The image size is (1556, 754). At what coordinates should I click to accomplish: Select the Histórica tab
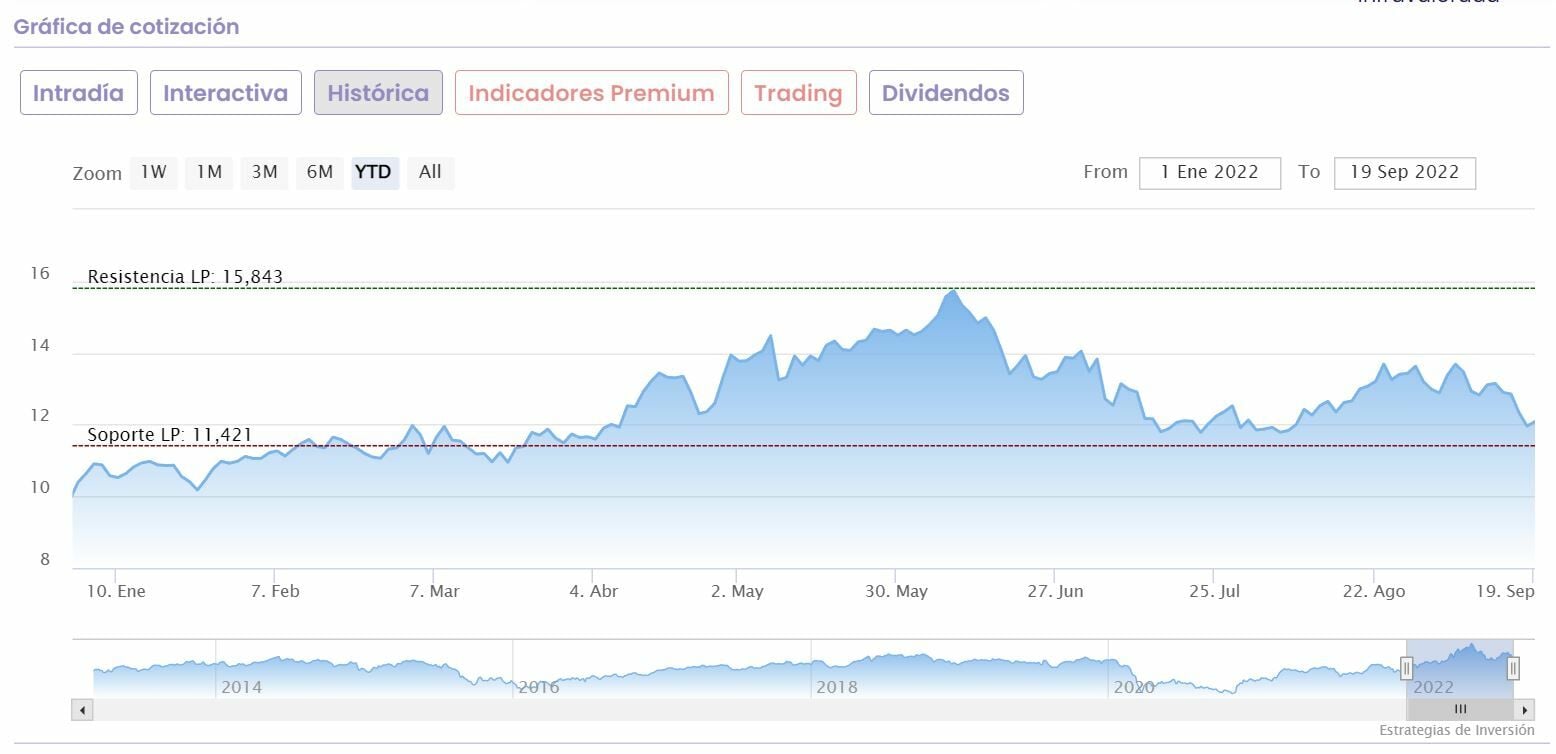click(378, 93)
